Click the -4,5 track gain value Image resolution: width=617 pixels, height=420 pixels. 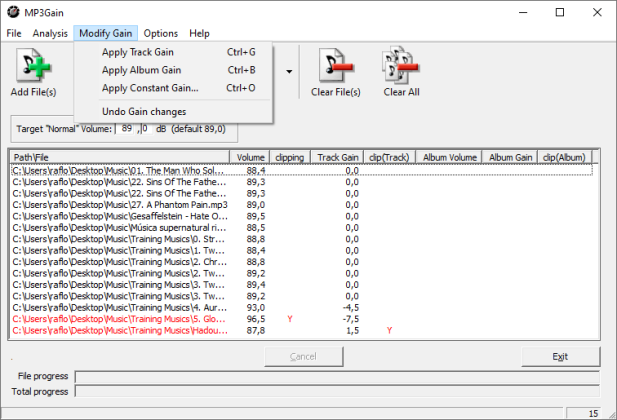pyautogui.click(x=351, y=307)
